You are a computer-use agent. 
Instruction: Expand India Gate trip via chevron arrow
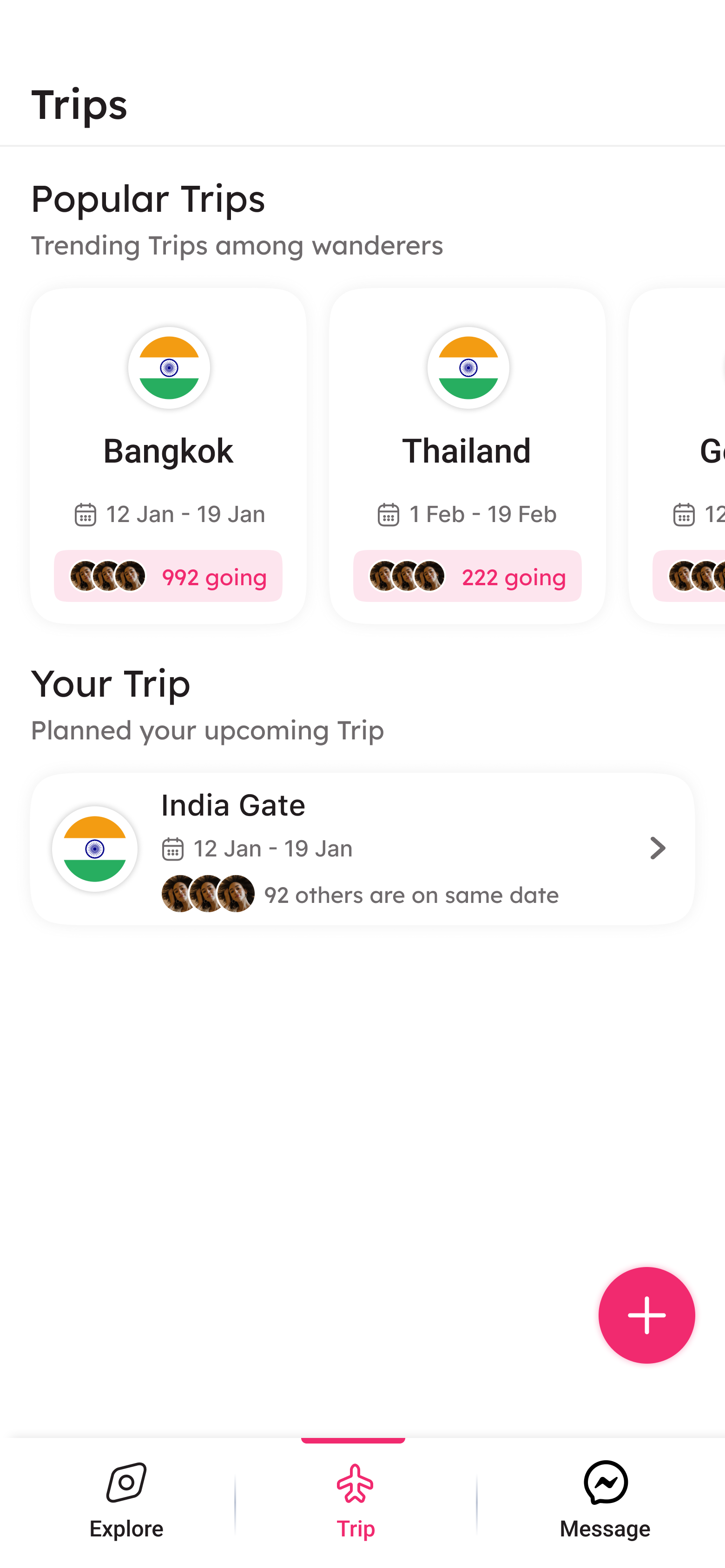tap(657, 848)
